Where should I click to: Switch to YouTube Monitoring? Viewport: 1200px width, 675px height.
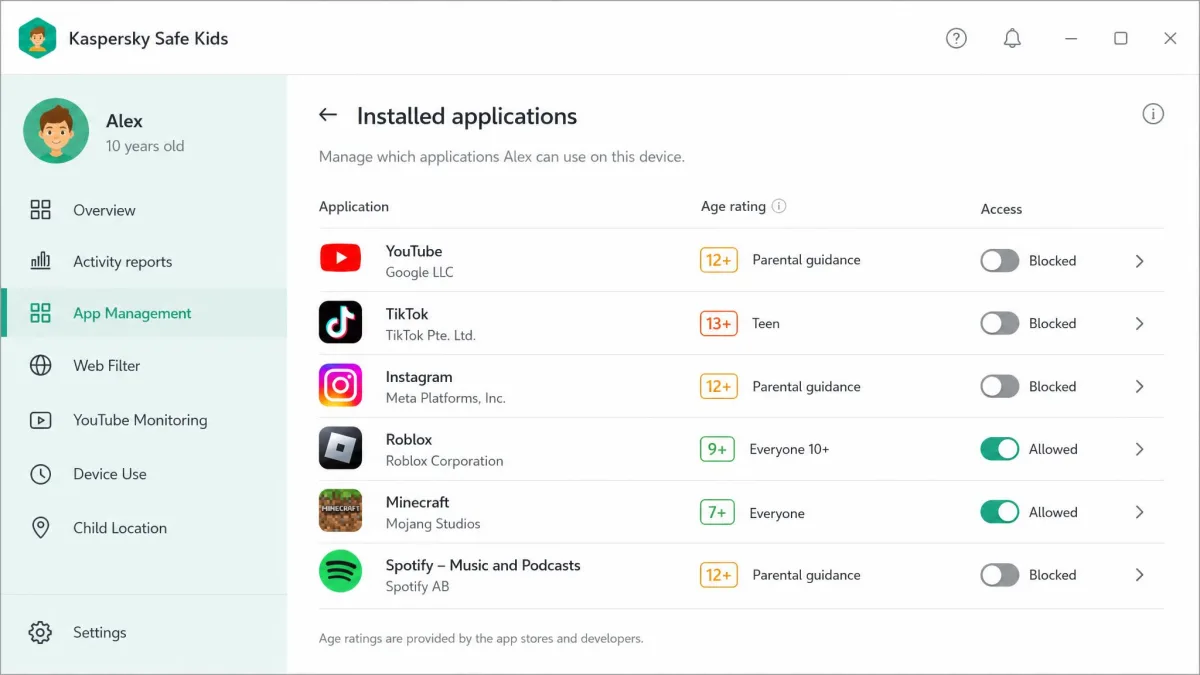pos(144,420)
